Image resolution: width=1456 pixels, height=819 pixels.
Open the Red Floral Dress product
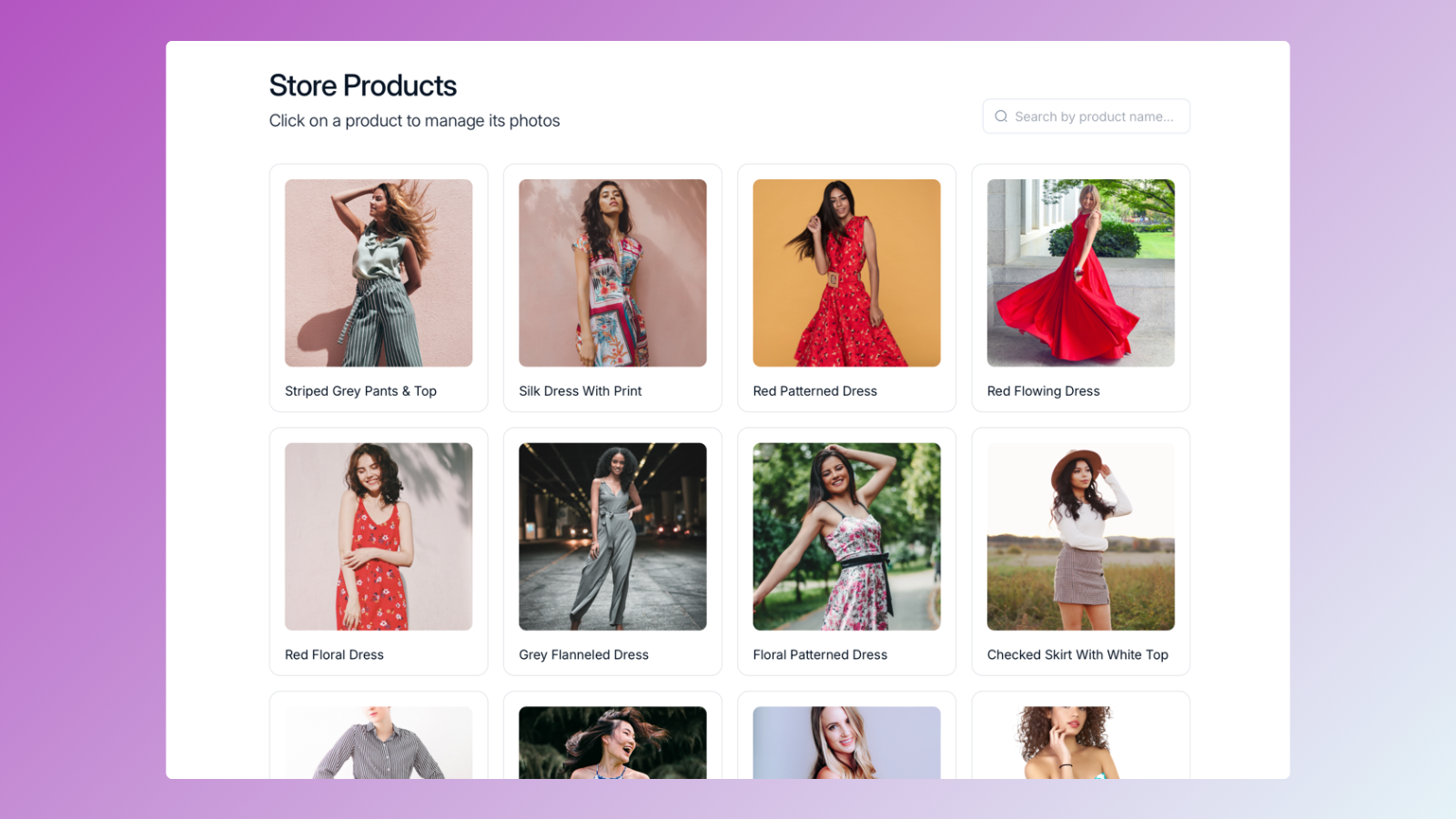[378, 537]
